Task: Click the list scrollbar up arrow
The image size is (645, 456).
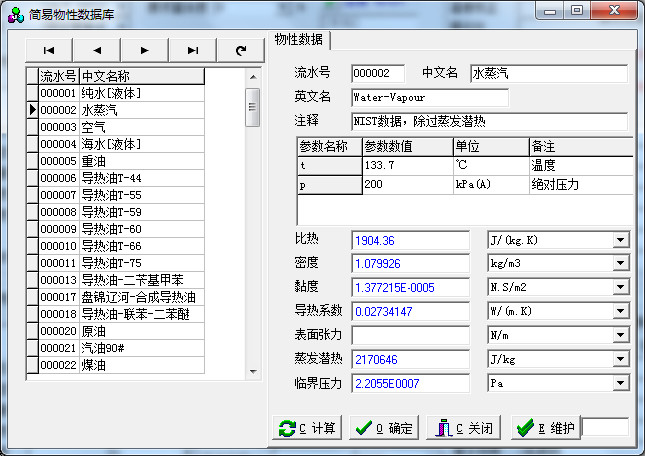Action: [253, 77]
